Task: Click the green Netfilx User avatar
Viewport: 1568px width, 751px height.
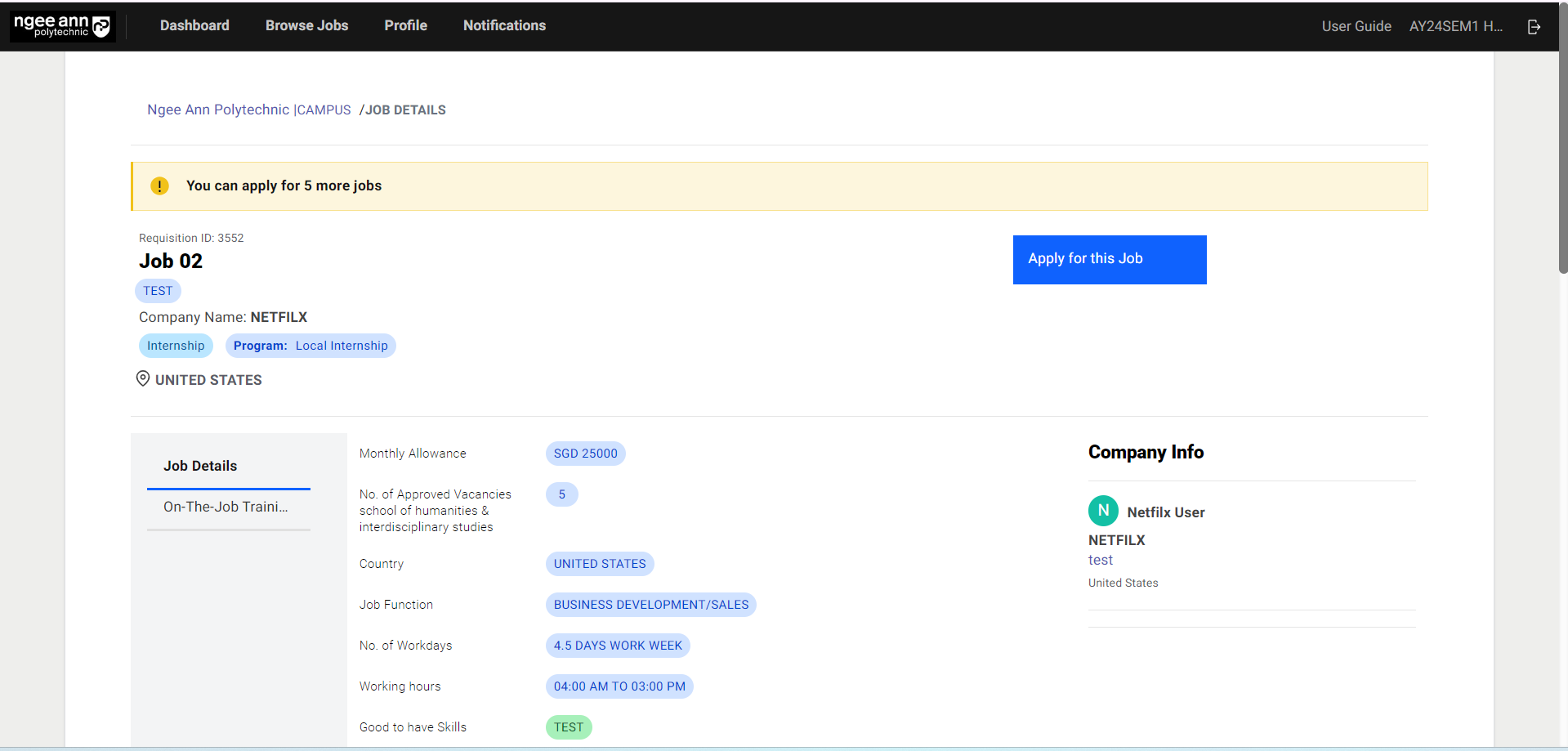Action: click(x=1103, y=511)
